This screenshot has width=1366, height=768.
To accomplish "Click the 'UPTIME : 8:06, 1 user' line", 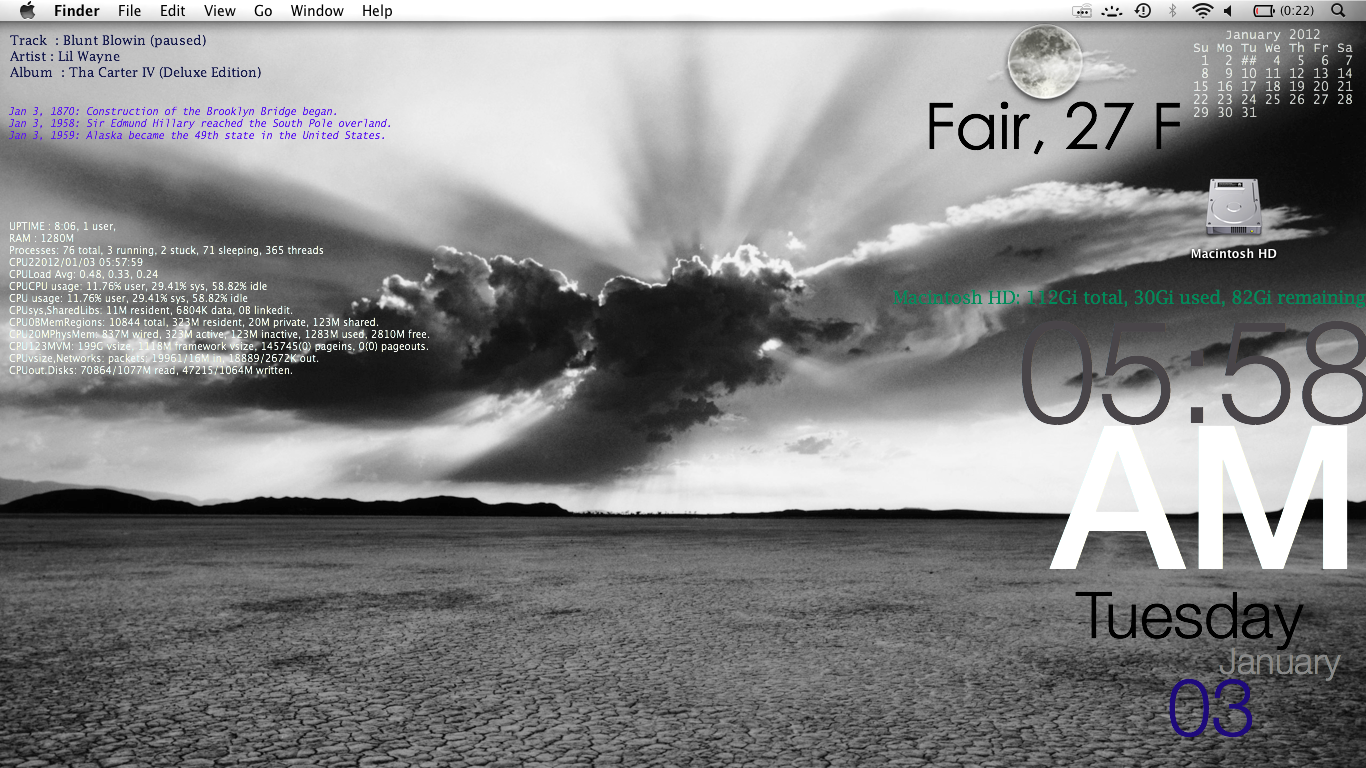I will click(x=62, y=227).
